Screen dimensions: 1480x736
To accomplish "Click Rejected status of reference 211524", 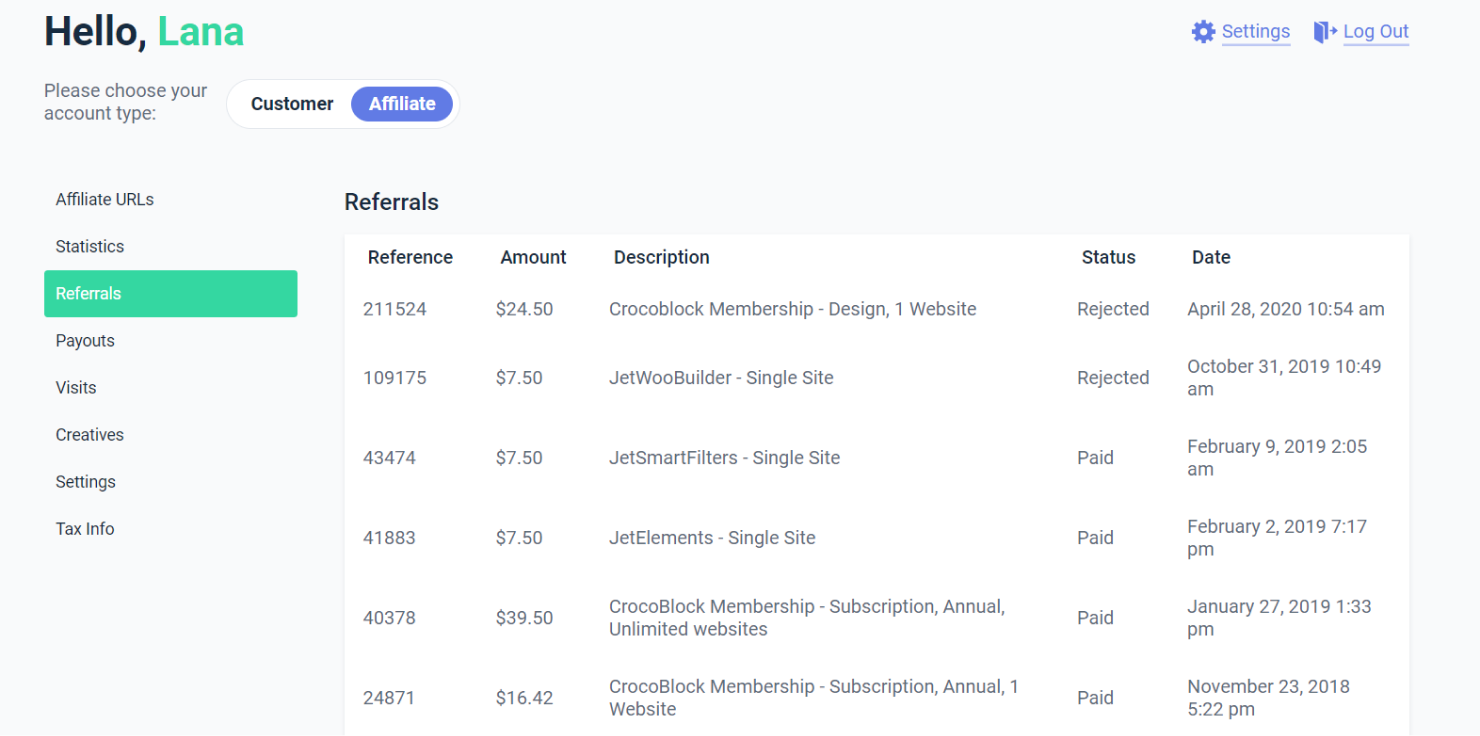I will (1113, 309).
